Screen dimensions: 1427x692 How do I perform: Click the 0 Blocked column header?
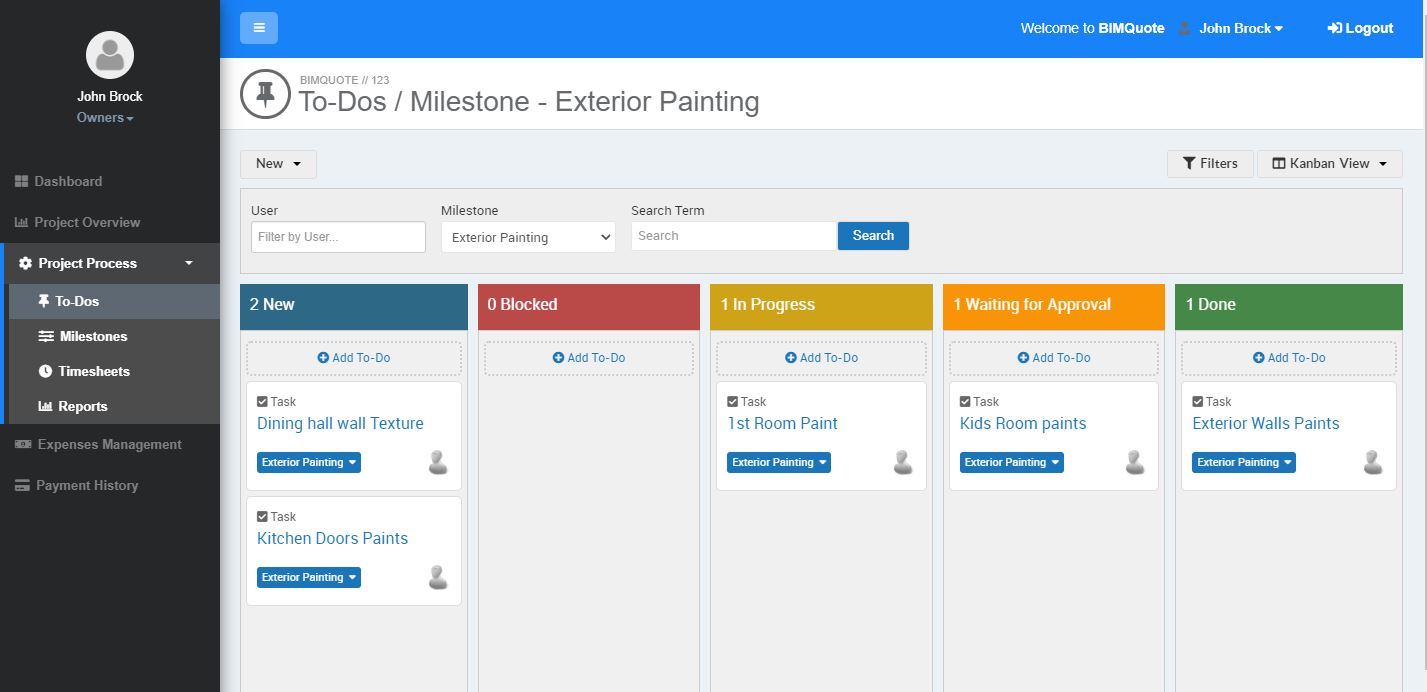point(589,305)
